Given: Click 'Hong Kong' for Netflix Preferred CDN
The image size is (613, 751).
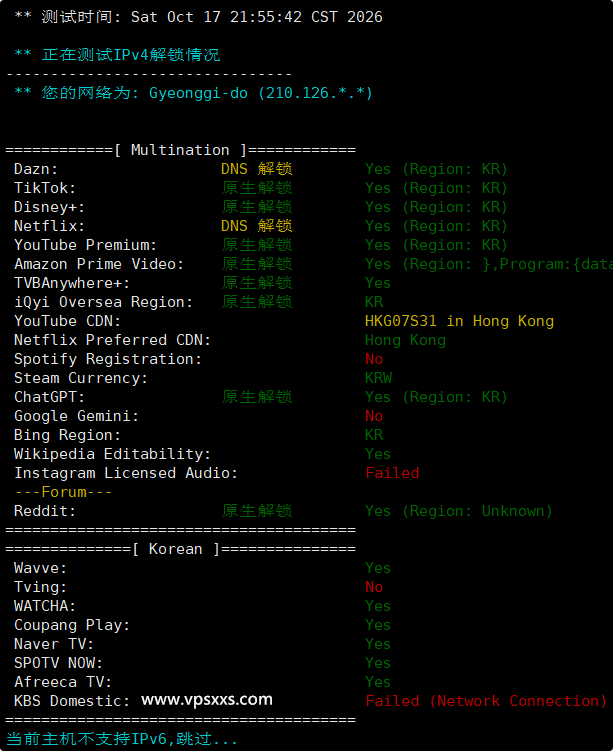Looking at the screenshot, I should (x=405, y=340).
